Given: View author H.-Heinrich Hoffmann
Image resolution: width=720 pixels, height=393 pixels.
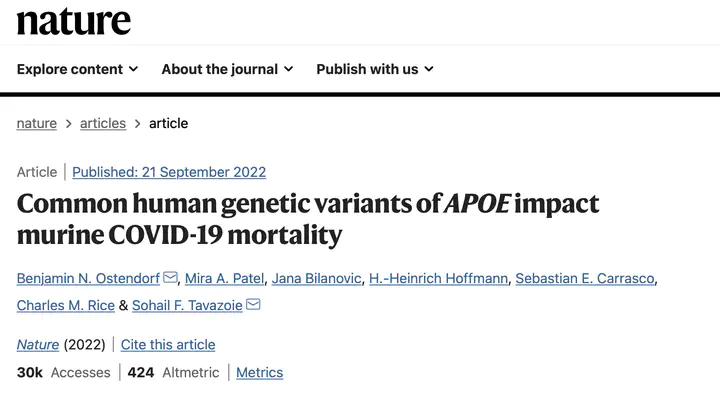Looking at the screenshot, I should (439, 278).
